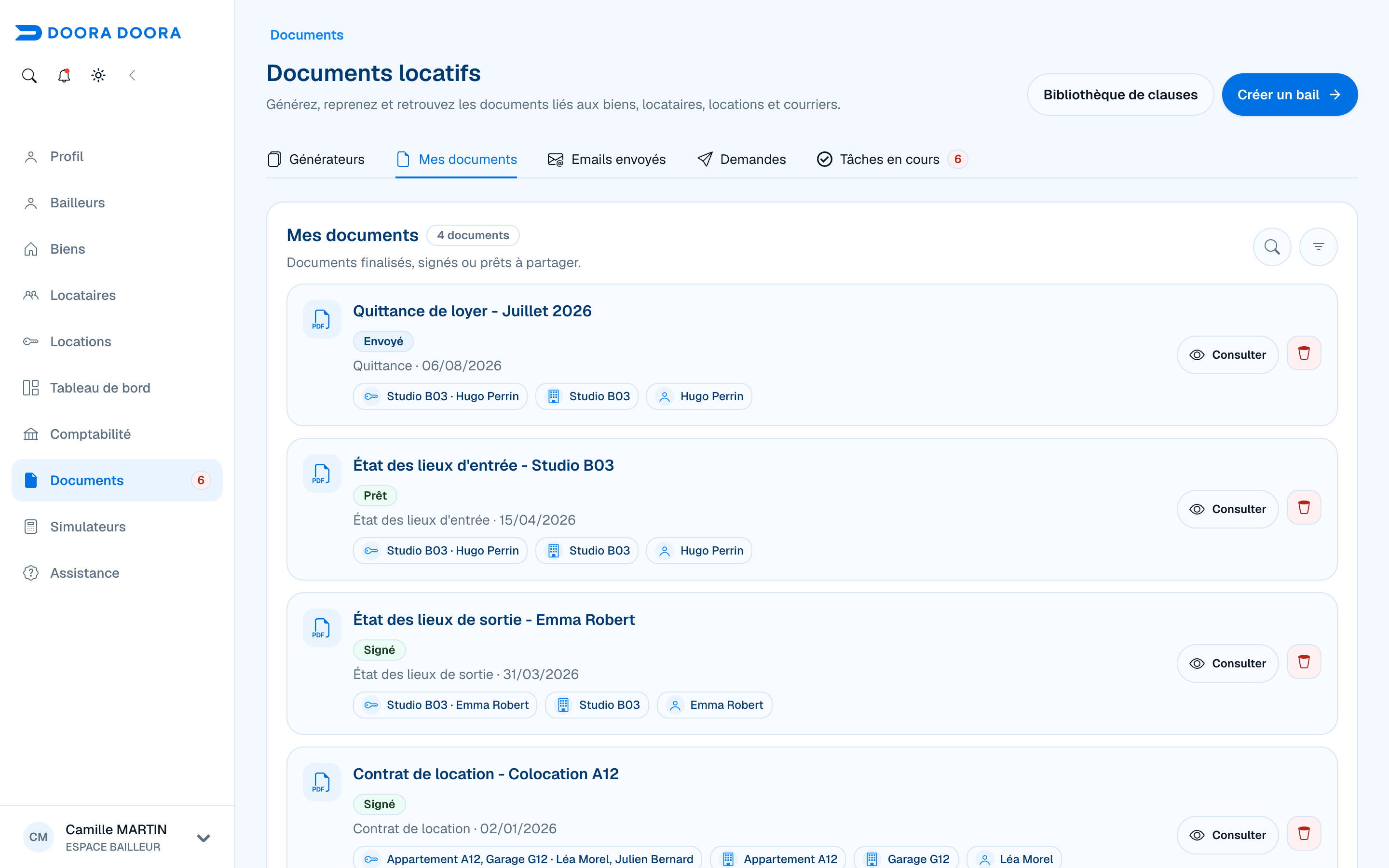Consult État des lieux de sortie document
Viewport: 1389px width, 868px height.
coord(1228,664)
